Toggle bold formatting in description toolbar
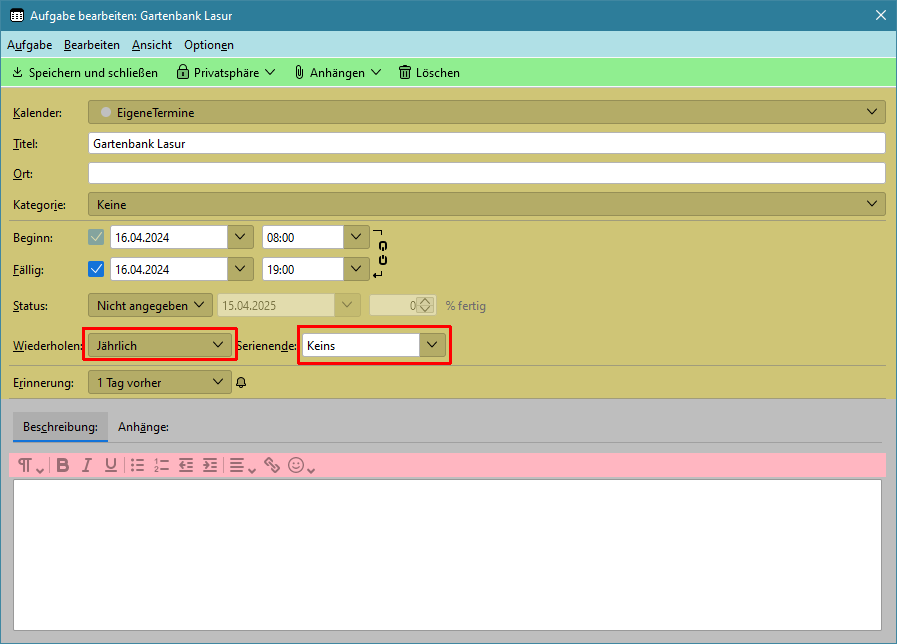 [63, 465]
